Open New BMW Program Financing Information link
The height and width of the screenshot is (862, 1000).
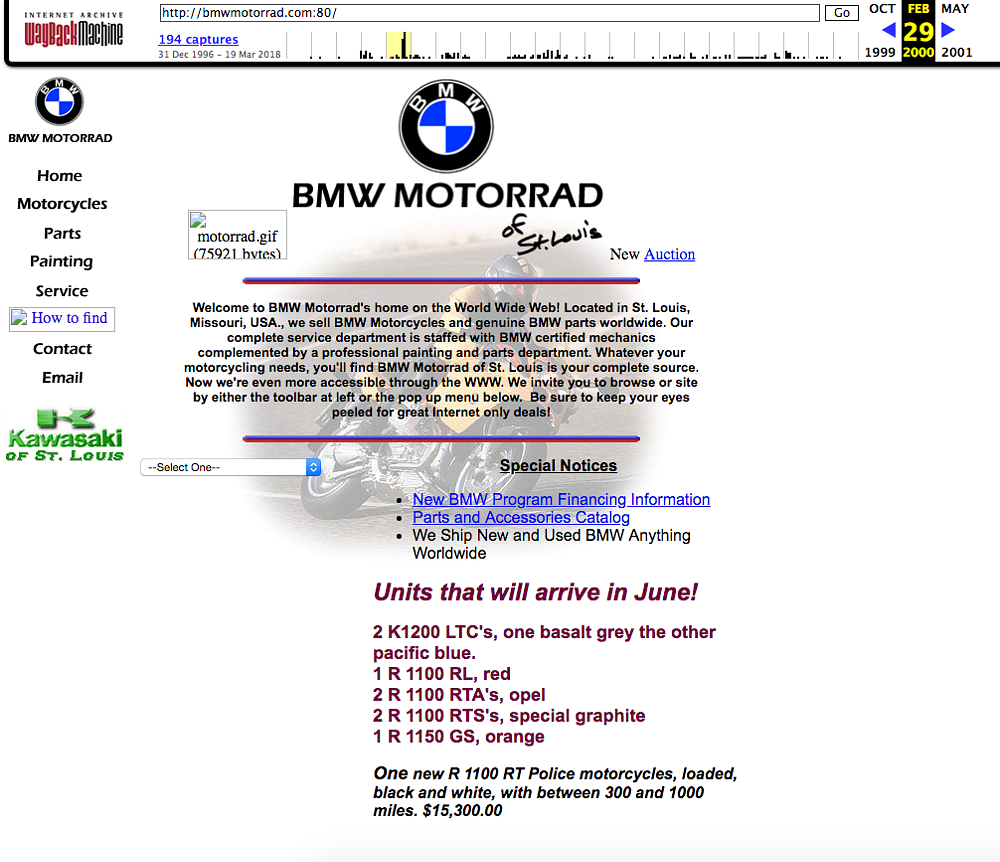click(561, 500)
